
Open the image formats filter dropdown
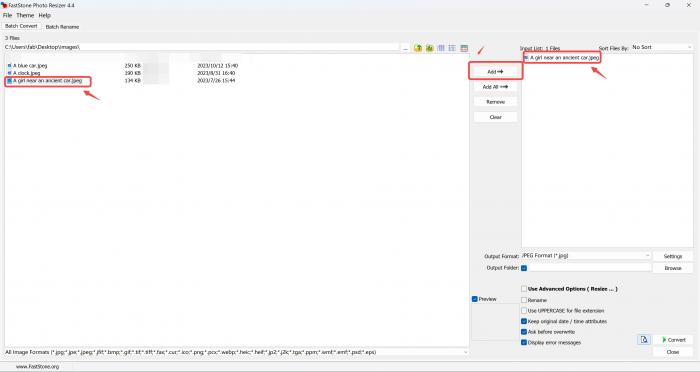coord(237,352)
